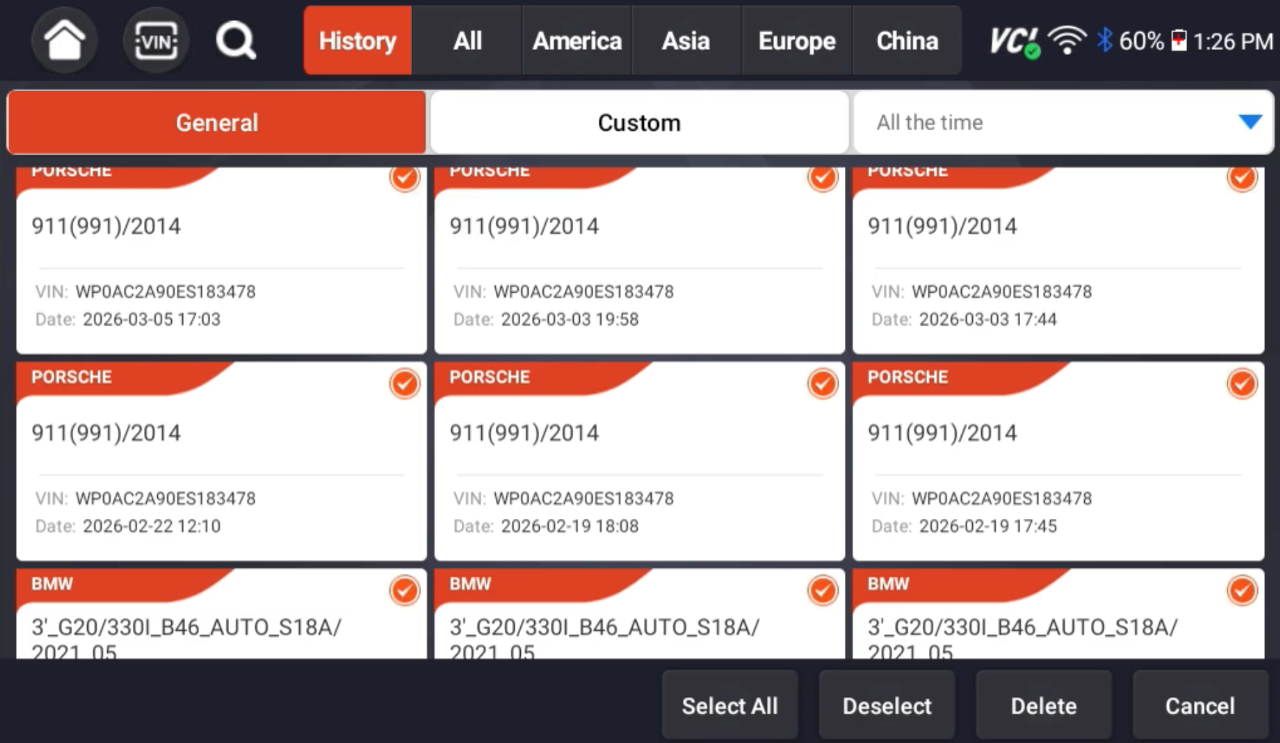
Task: Delete the selected history records
Action: [1043, 706]
